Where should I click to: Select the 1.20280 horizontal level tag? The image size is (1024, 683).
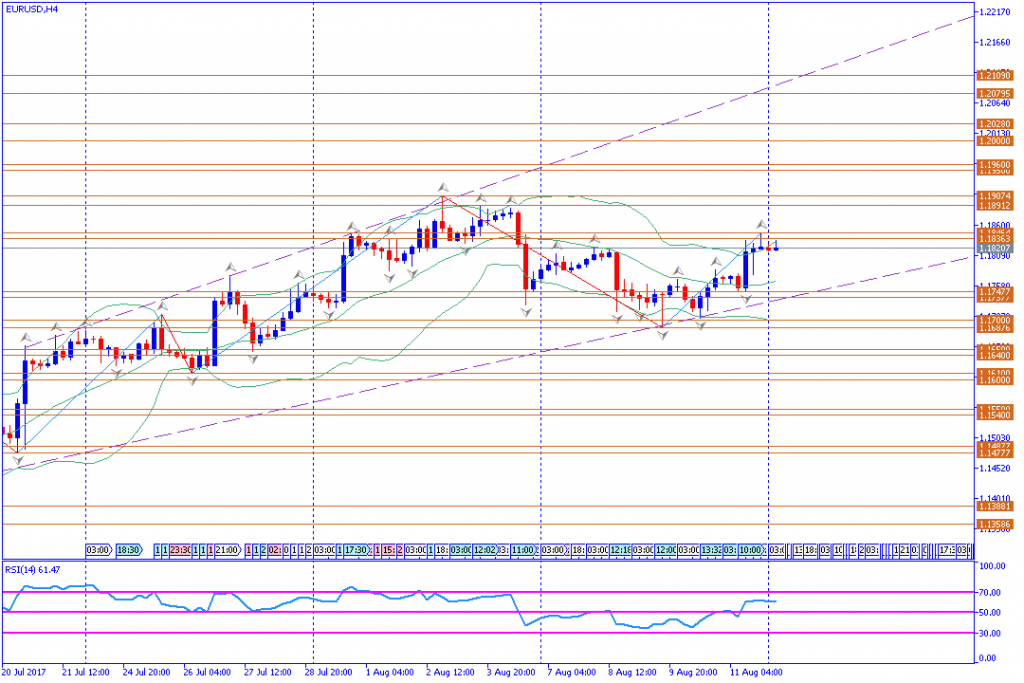point(994,124)
